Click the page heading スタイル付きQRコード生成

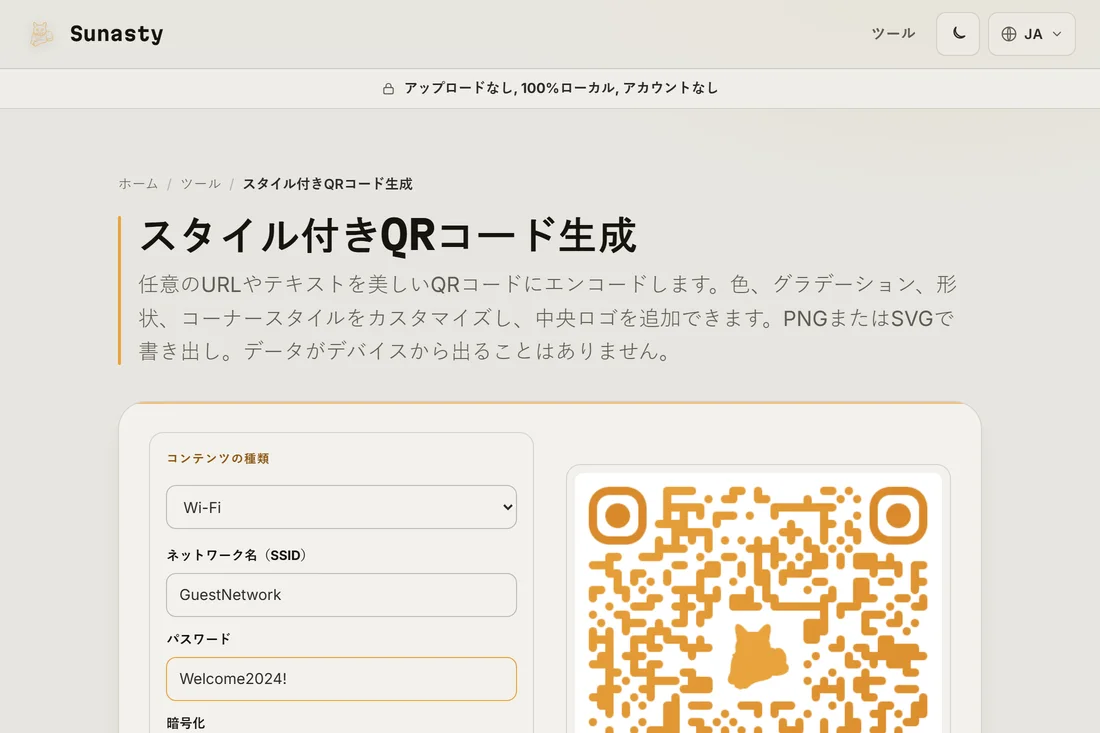tap(388, 235)
